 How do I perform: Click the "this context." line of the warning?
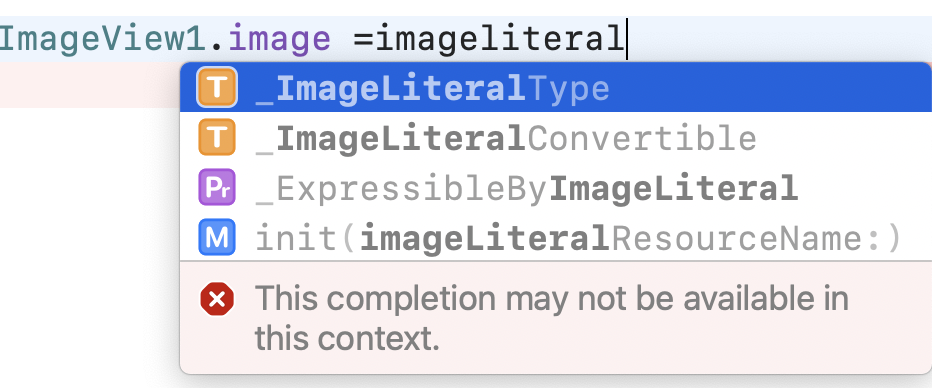[347, 339]
